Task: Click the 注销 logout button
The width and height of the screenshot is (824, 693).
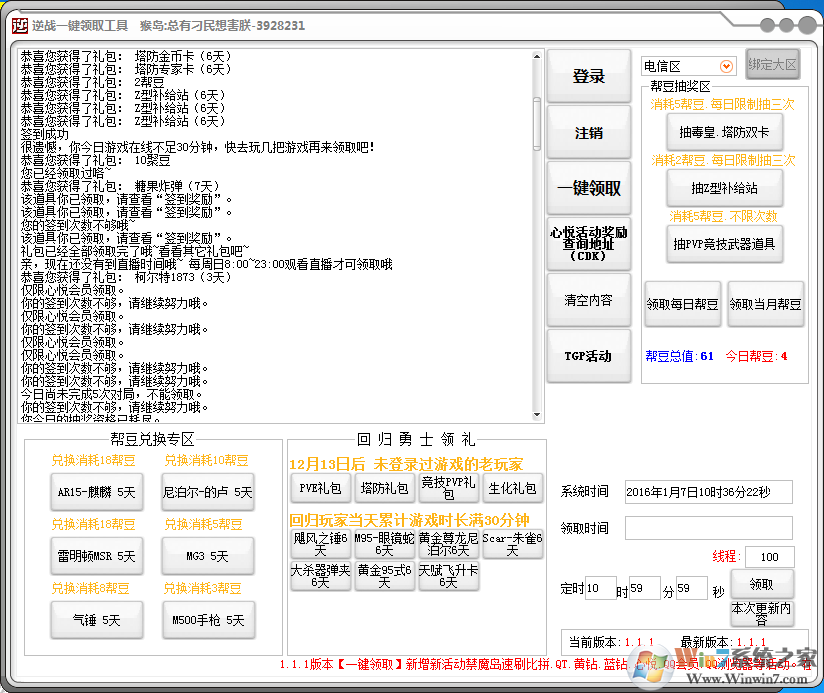Action: coord(588,133)
